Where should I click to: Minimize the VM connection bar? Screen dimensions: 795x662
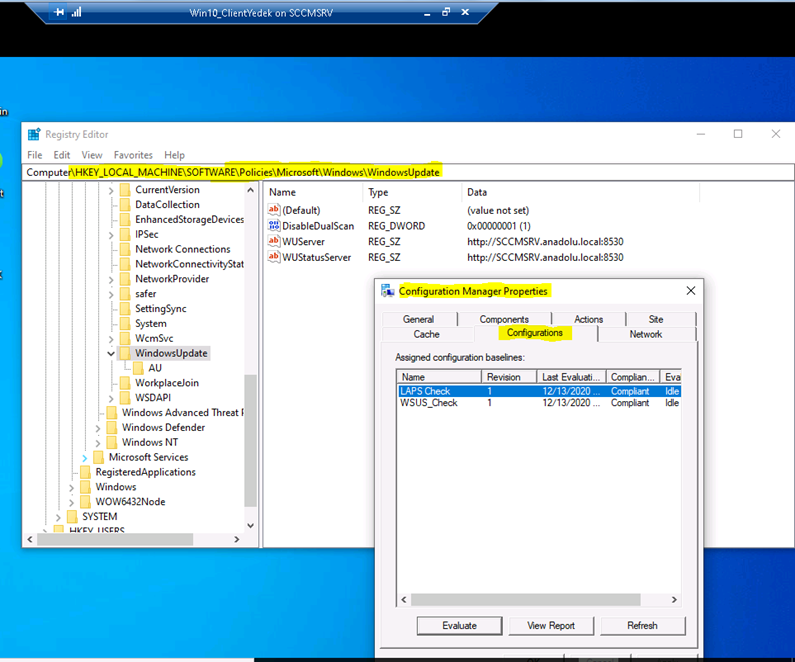point(427,13)
